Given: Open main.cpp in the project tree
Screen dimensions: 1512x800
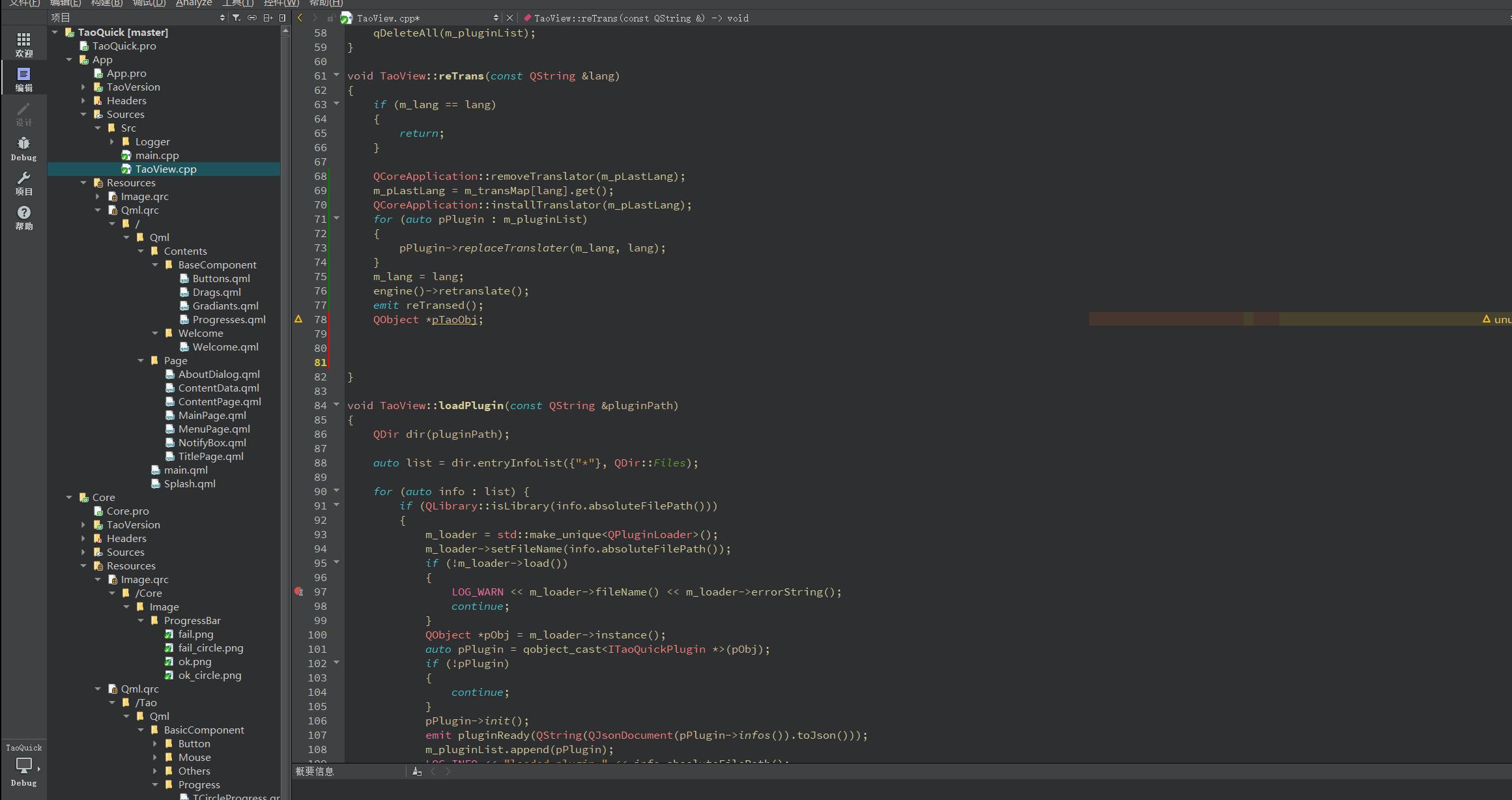Looking at the screenshot, I should tap(156, 155).
